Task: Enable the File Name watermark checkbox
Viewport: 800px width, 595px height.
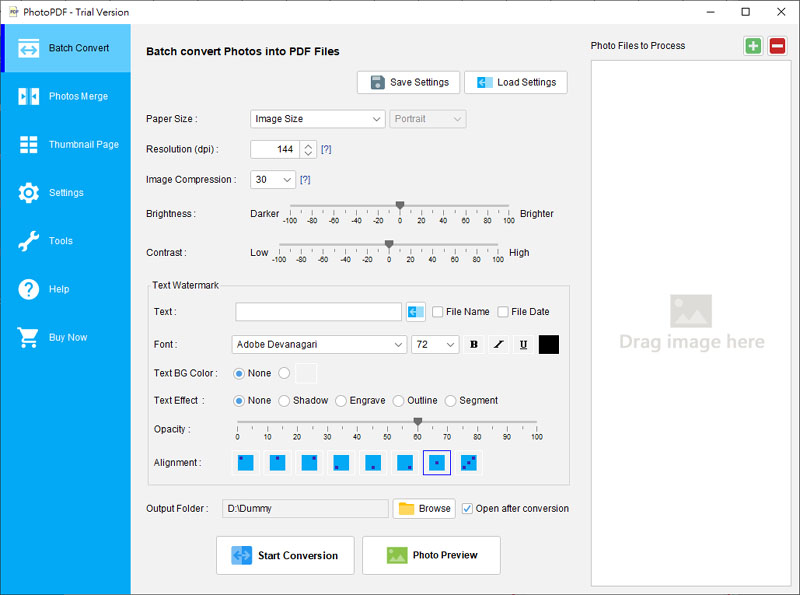Action: click(437, 312)
